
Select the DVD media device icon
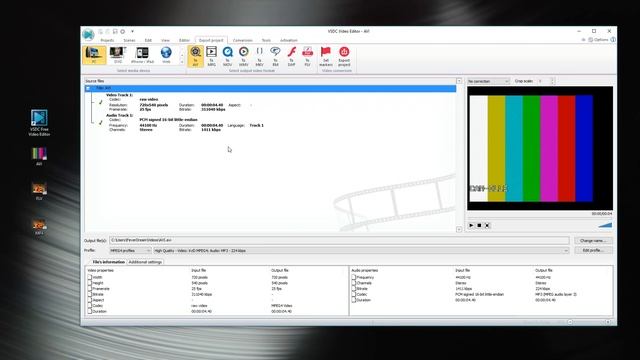tap(118, 55)
